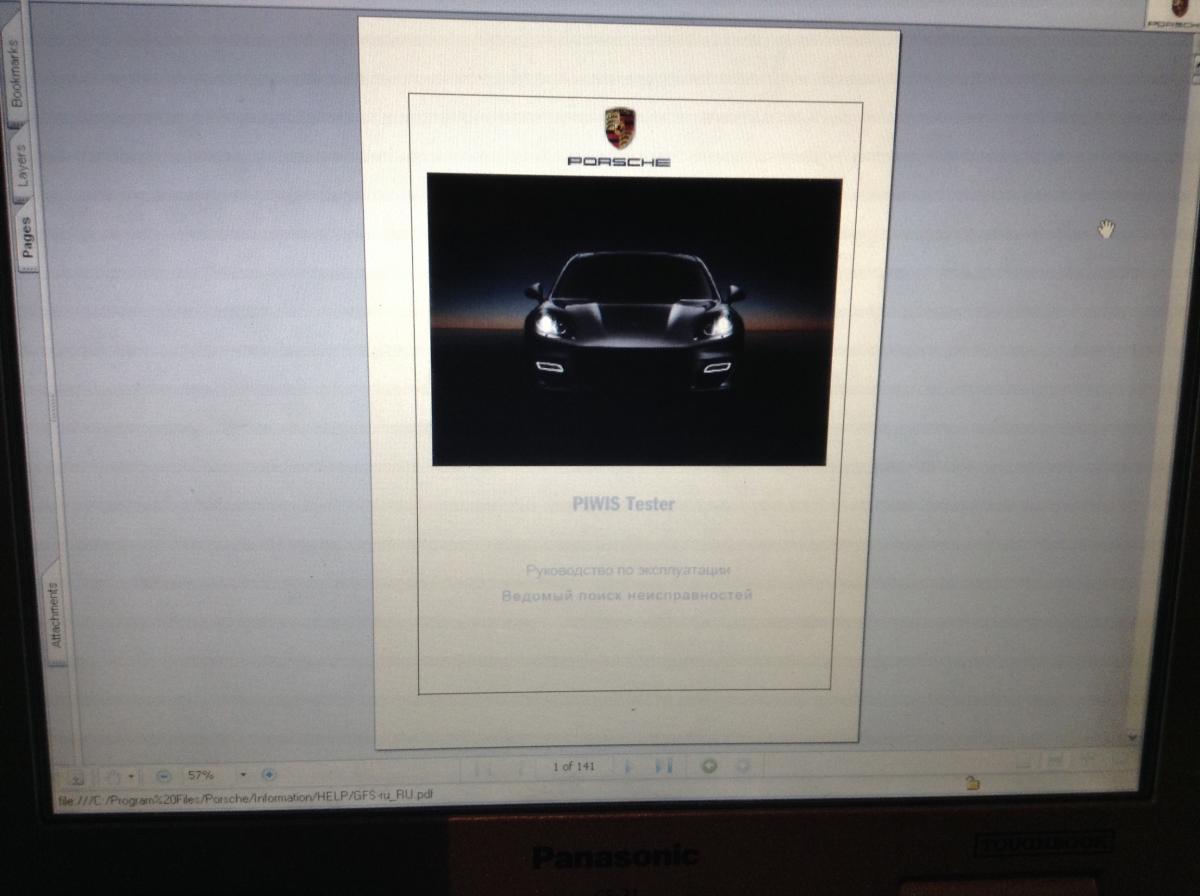Screen dimensions: 1200x896
Task: Click the vertical scrollbar down arrow
Action: (1132, 737)
